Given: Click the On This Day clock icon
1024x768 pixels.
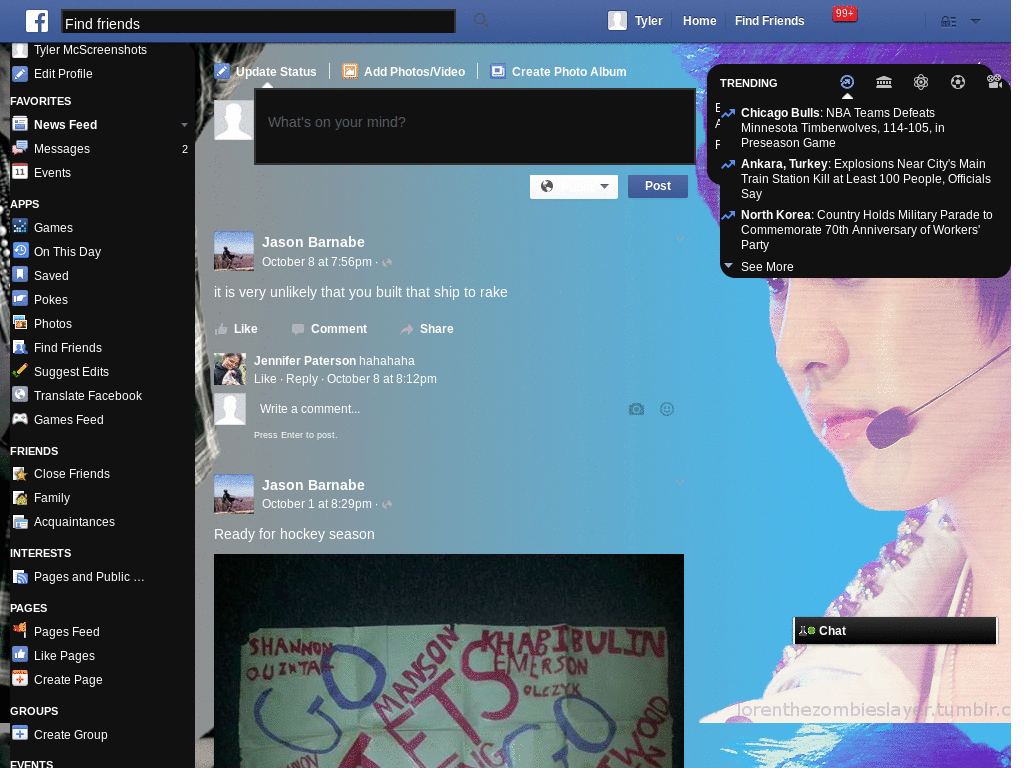Looking at the screenshot, I should pyautogui.click(x=20, y=251).
